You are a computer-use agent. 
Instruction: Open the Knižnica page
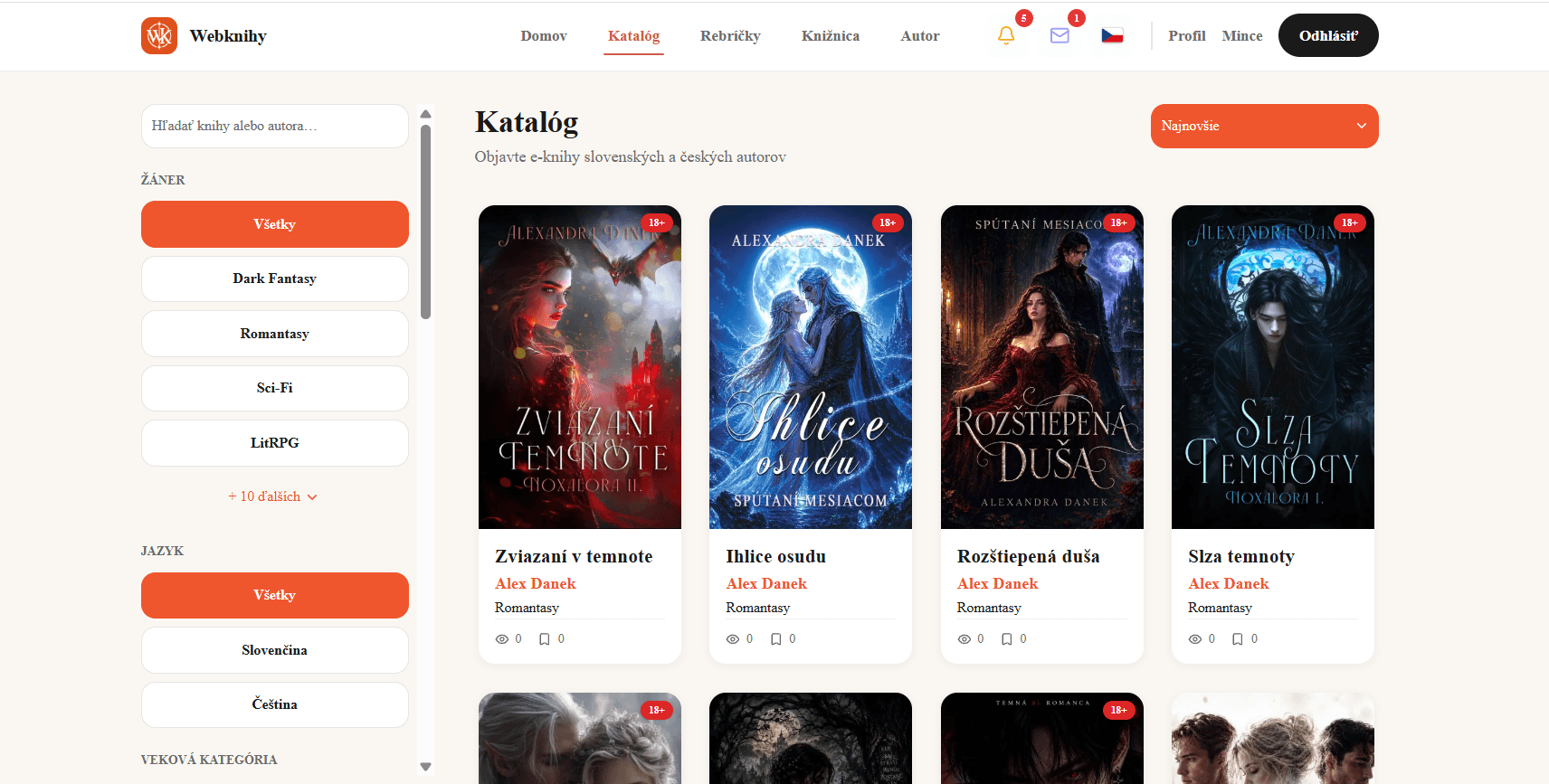click(x=831, y=36)
